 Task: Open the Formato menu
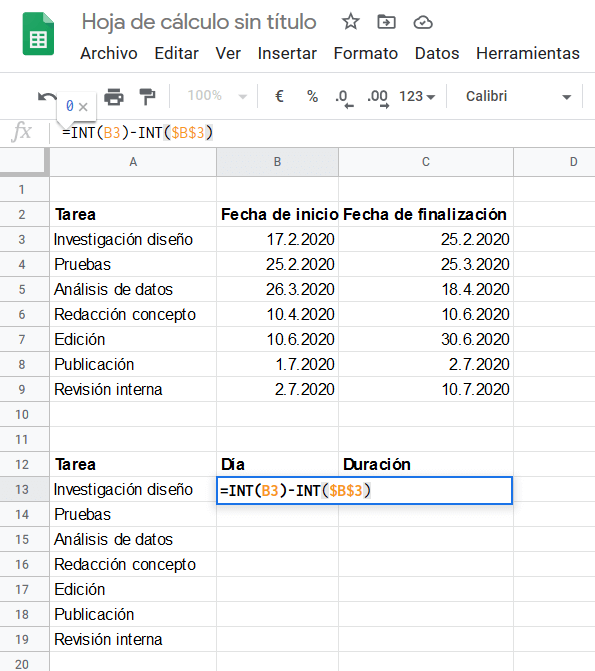(x=366, y=53)
